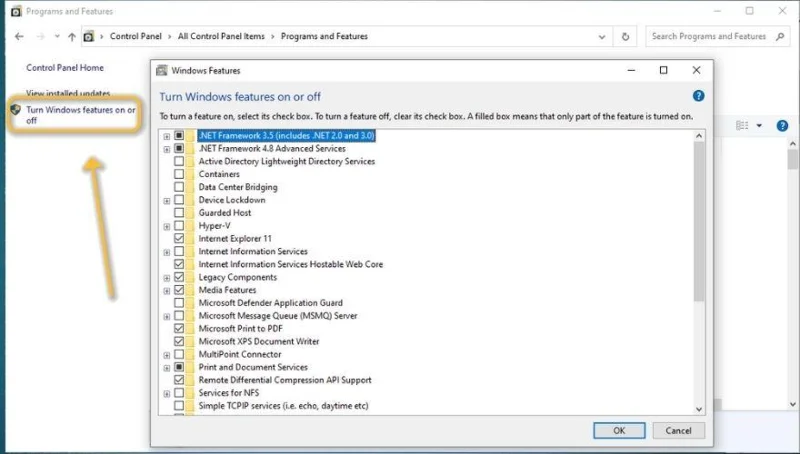
Task: Check the Guarded Host checkbox
Action: [179, 213]
